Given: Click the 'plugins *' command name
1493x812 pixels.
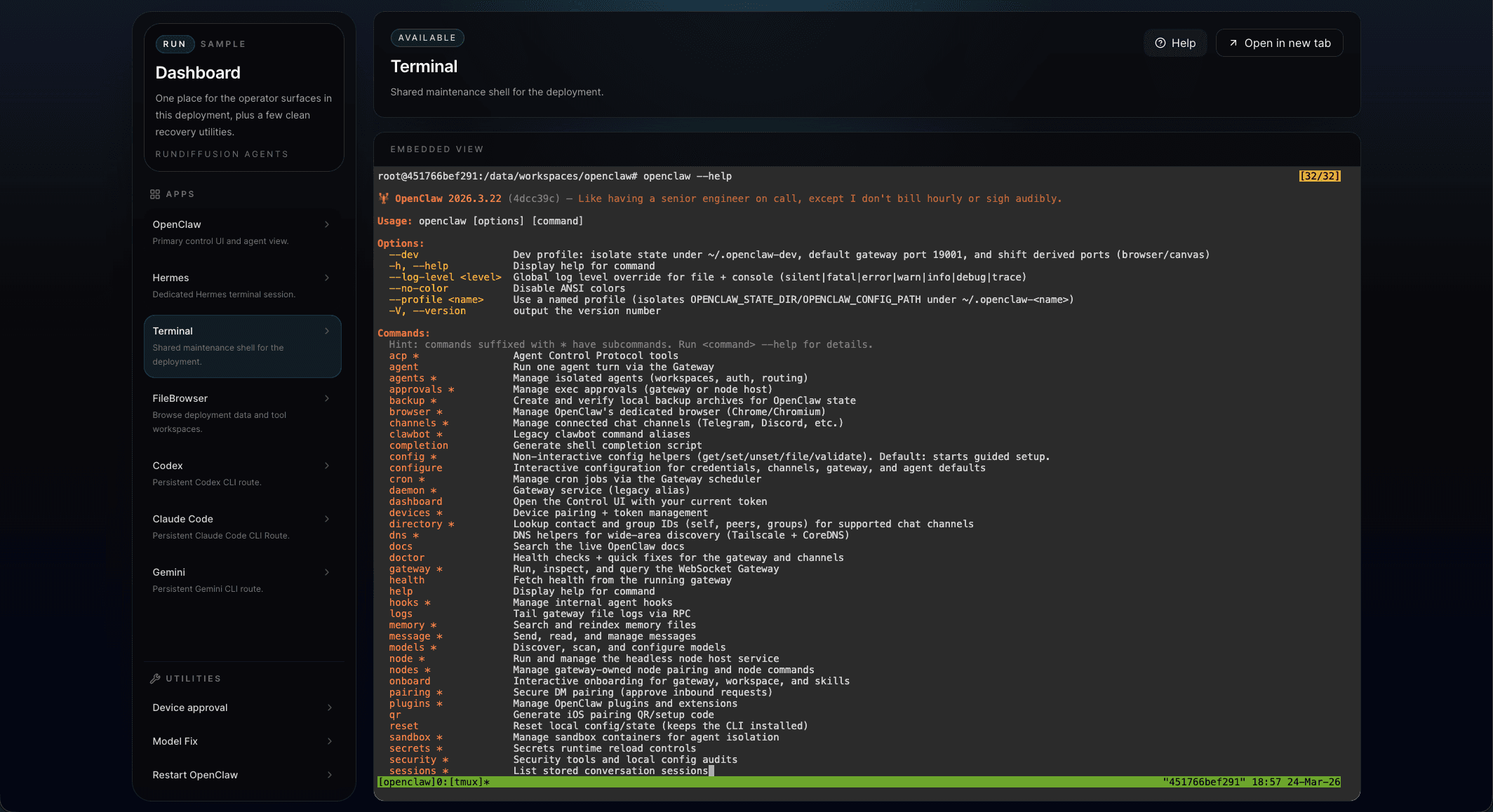Looking at the screenshot, I should 416,703.
